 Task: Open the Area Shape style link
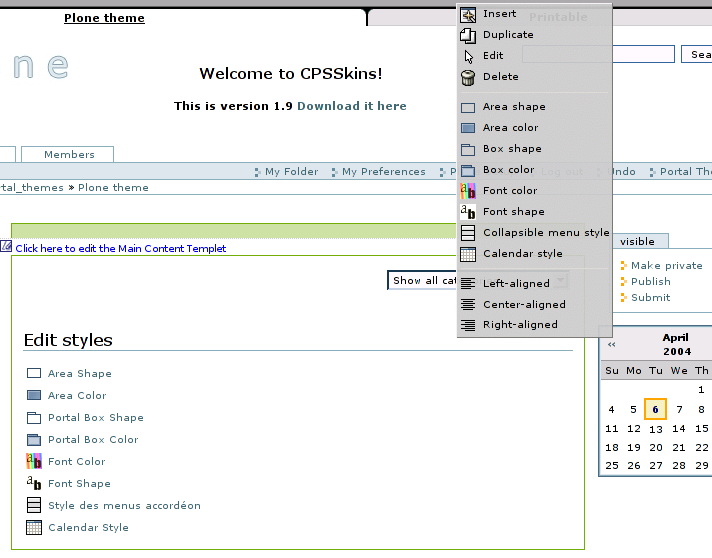pyautogui.click(x=79, y=374)
